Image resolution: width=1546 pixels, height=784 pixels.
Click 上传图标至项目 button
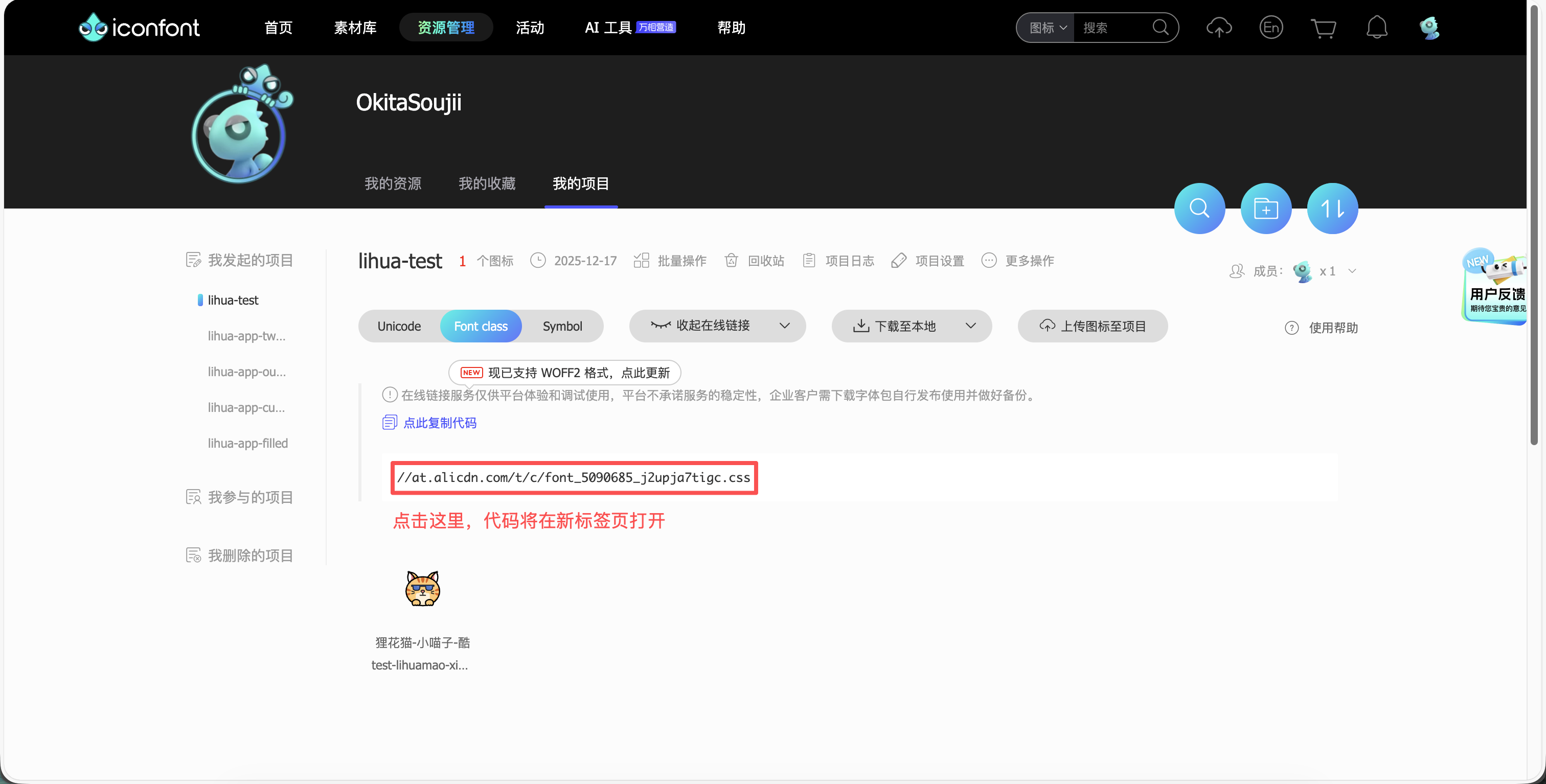[x=1093, y=326]
